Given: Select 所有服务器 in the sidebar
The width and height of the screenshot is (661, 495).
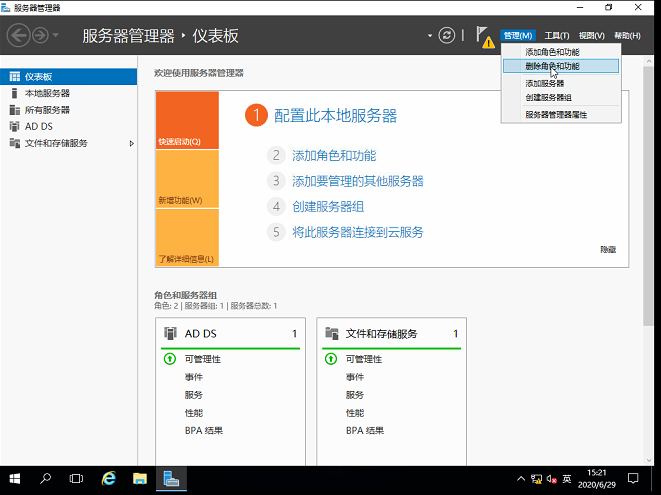Looking at the screenshot, I should pyautogui.click(x=68, y=110).
